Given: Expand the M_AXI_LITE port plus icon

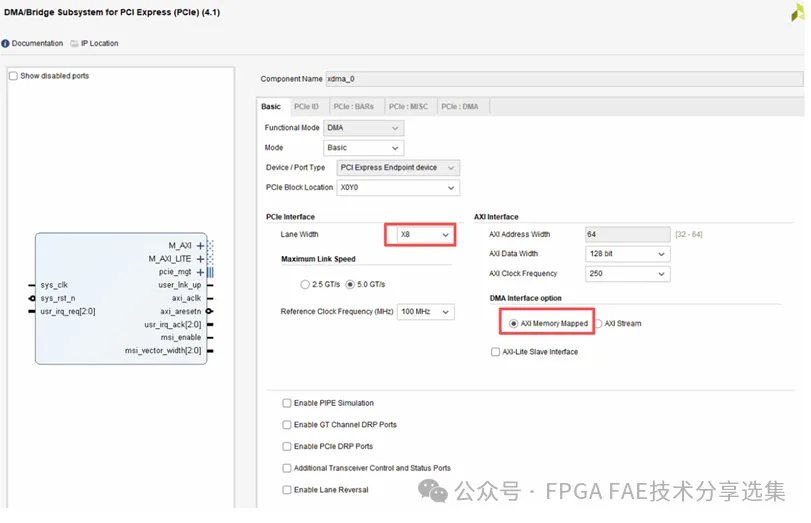Looking at the screenshot, I should pos(201,259).
